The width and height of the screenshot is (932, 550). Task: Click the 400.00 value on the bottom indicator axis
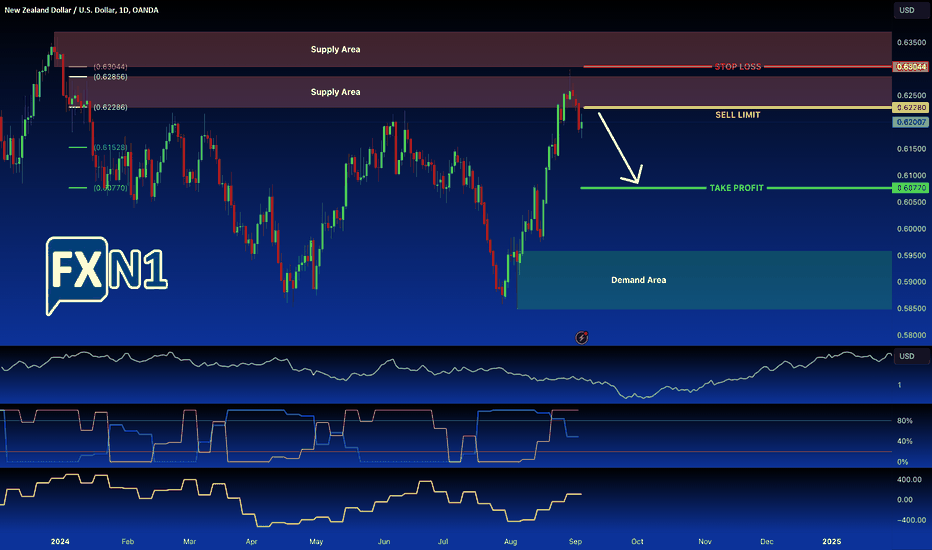pos(909,479)
